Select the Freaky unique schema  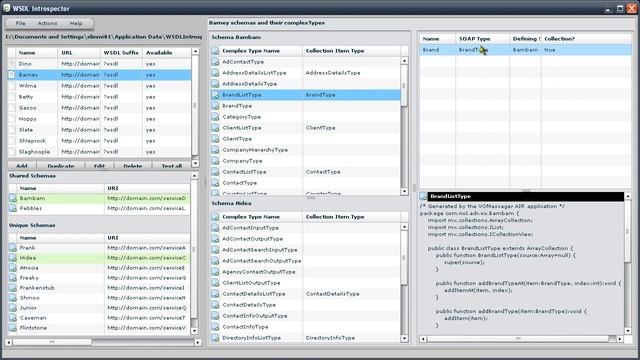(x=99, y=278)
